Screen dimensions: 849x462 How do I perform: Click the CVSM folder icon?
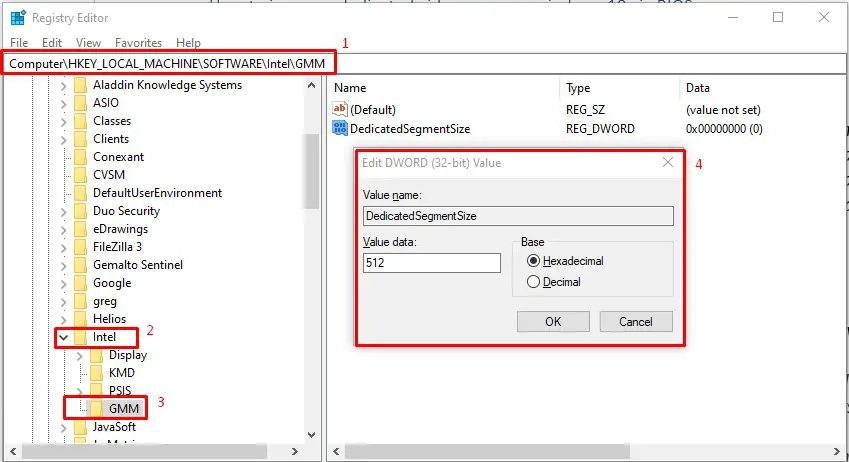80,175
